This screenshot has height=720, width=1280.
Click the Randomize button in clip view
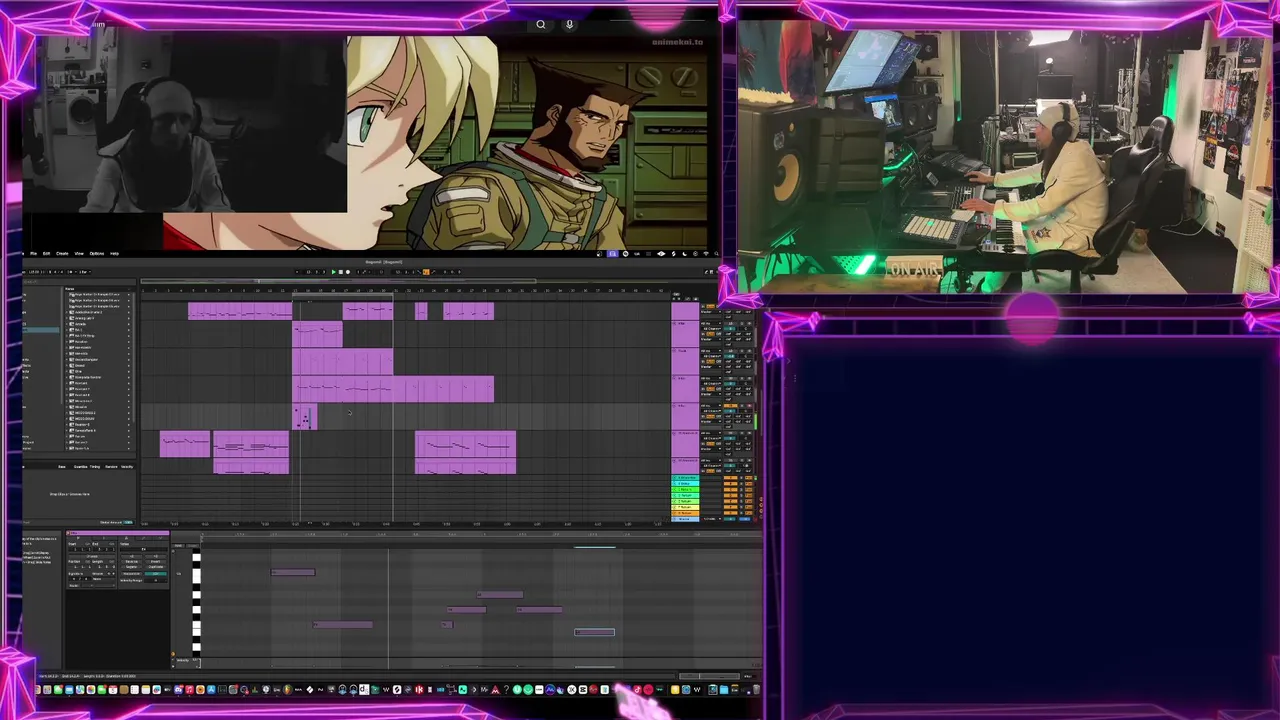(131, 574)
